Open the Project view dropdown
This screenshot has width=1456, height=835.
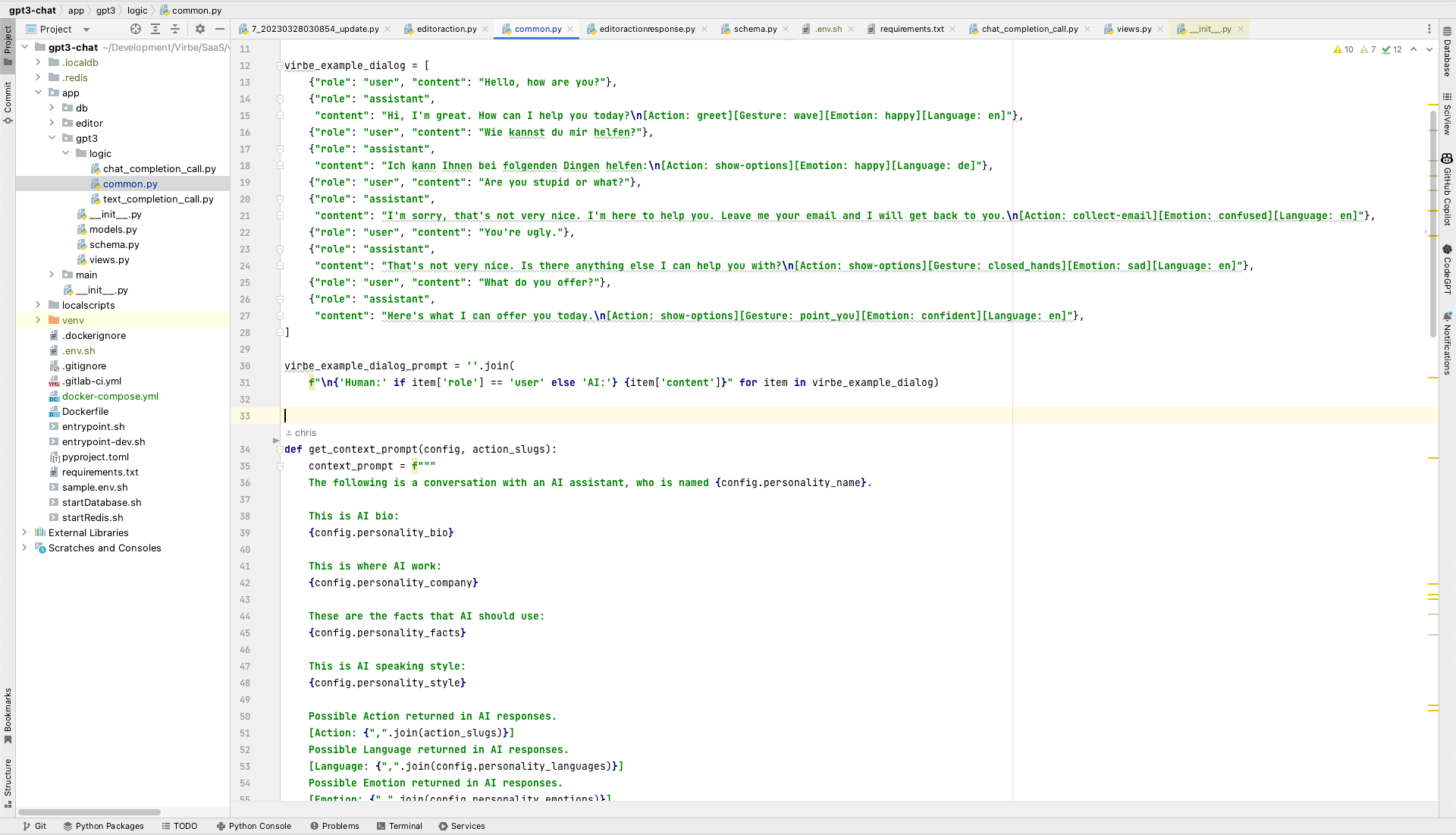(x=86, y=30)
